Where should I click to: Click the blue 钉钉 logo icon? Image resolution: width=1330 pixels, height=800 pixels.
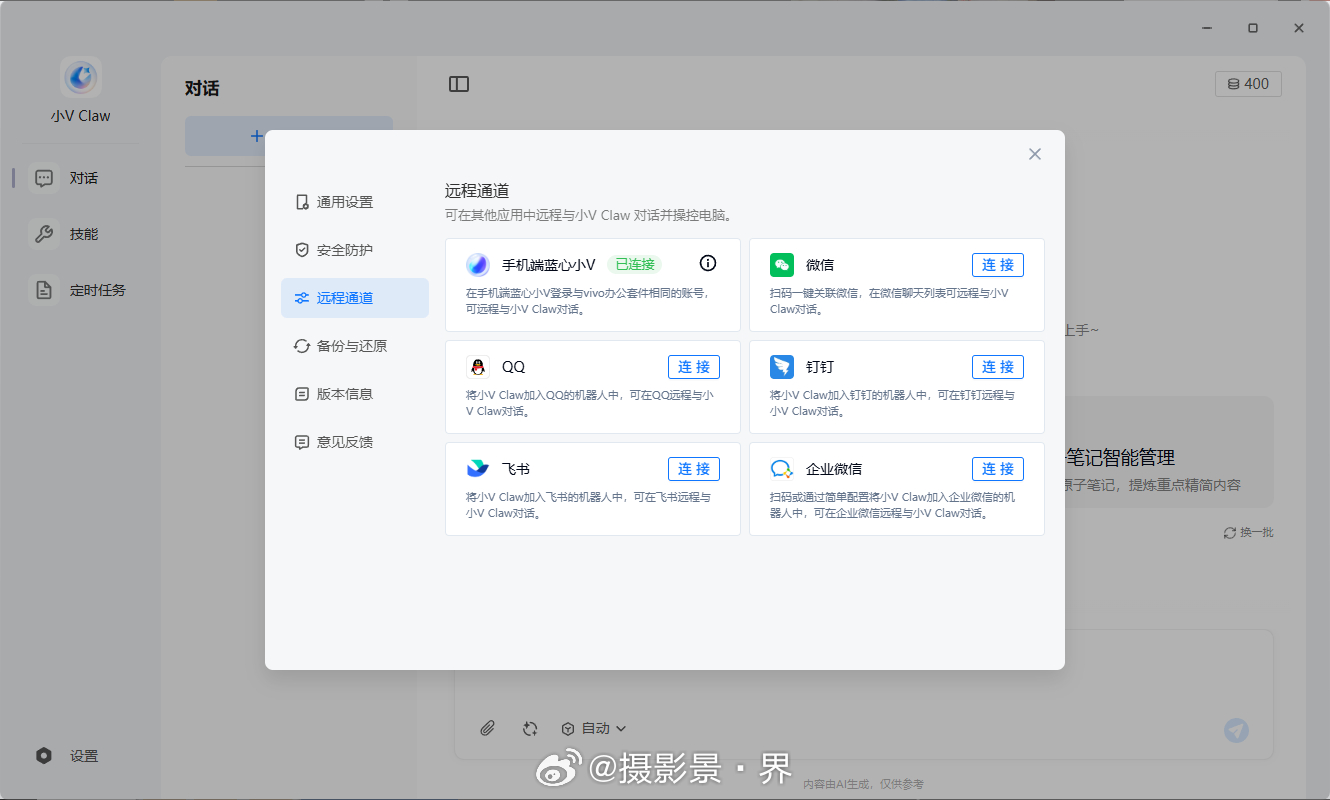tap(782, 367)
